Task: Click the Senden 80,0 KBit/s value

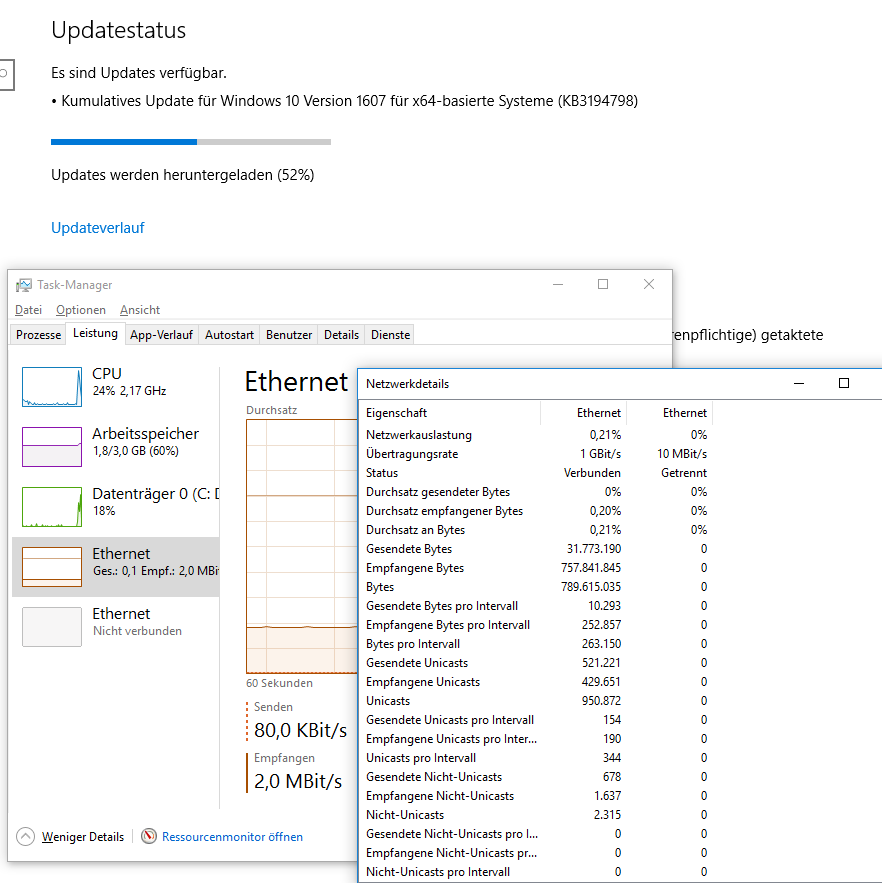Action: point(300,730)
